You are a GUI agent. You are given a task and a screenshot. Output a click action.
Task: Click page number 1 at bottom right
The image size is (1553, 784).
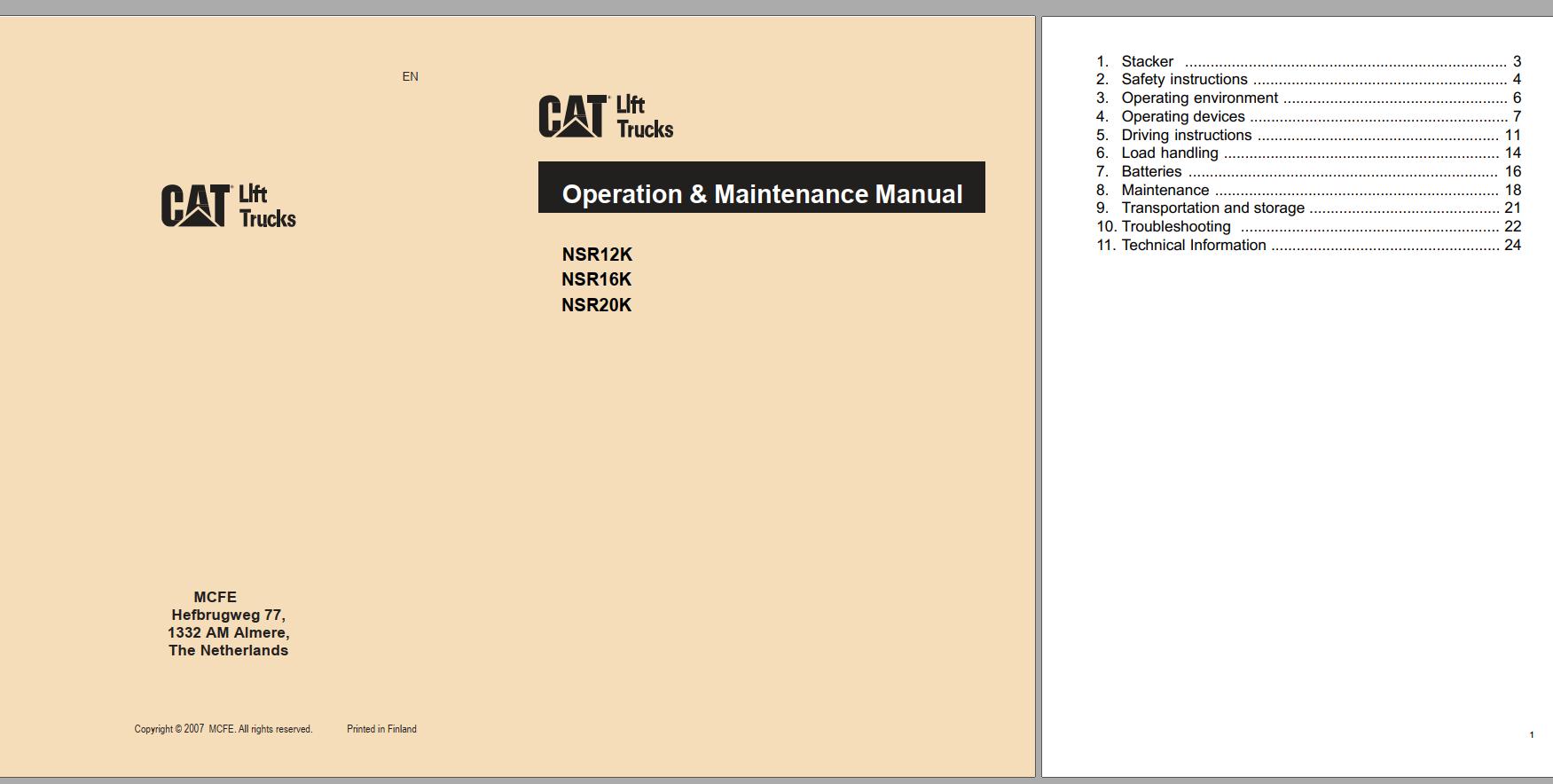point(1532,734)
